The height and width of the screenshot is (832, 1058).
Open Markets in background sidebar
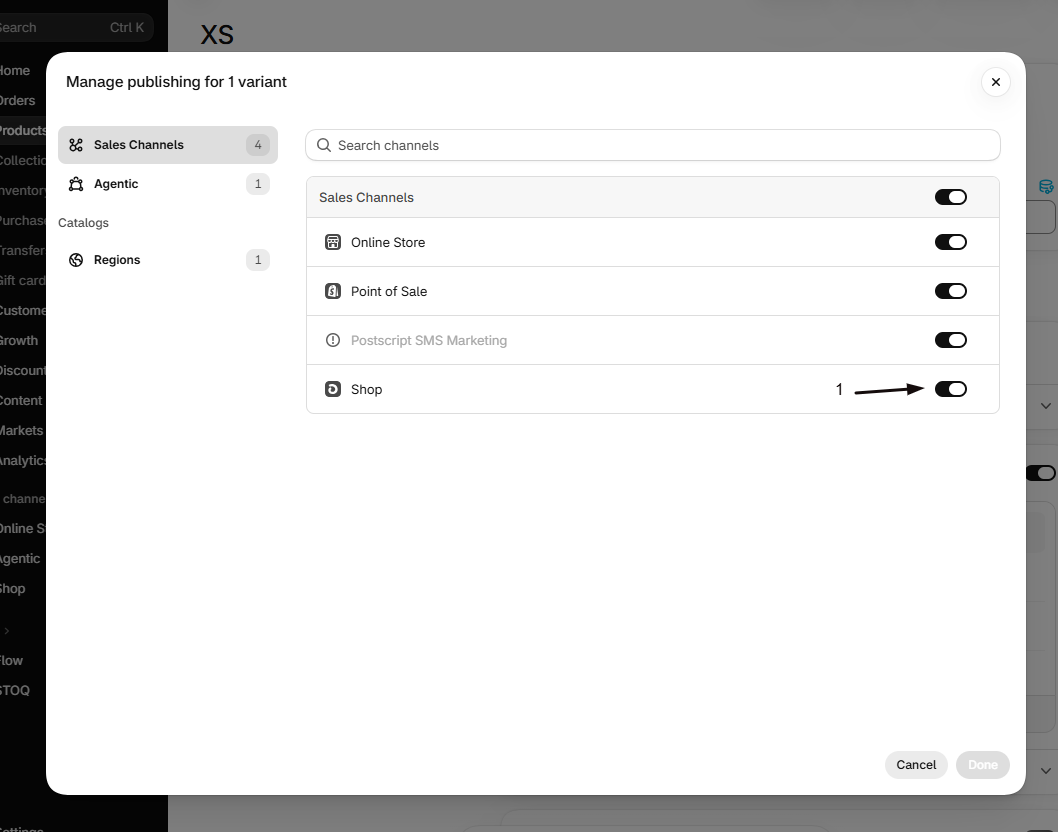click(x=22, y=431)
